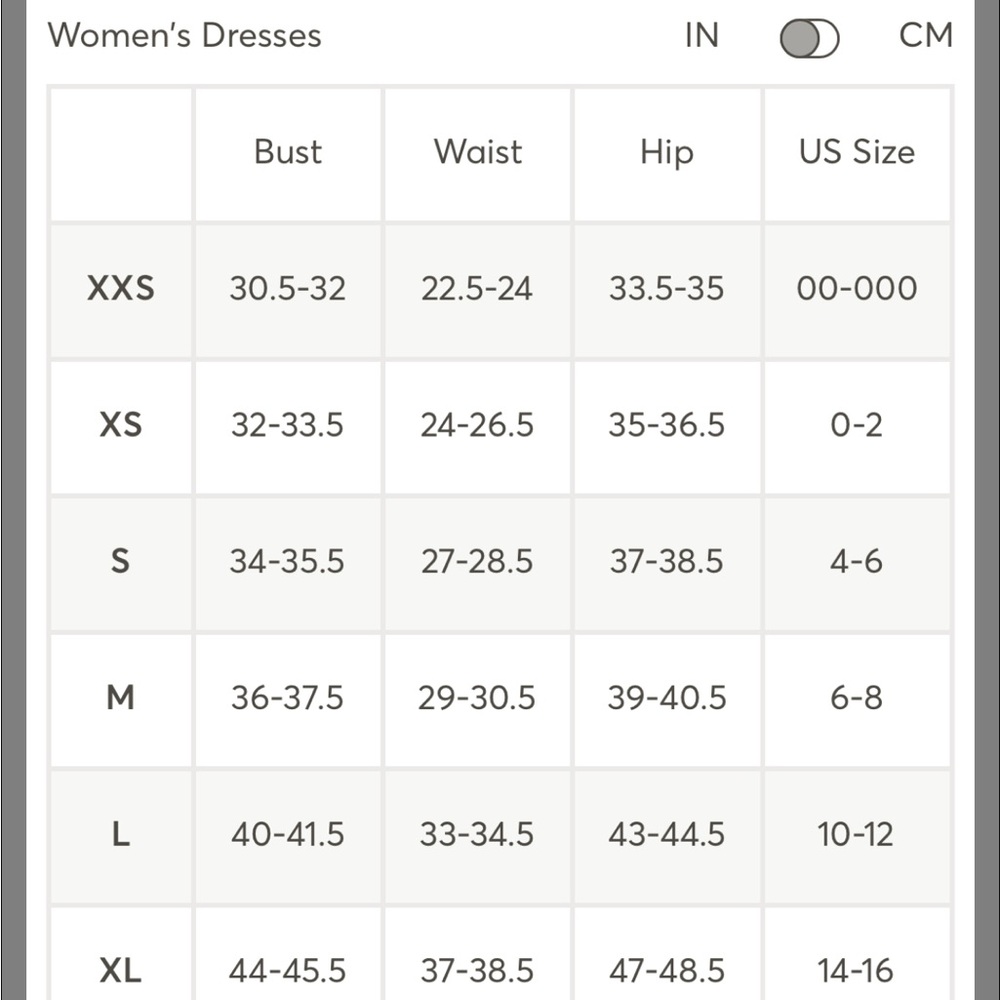Click bust value 44-45.5
The height and width of the screenshot is (1000, 1000).
coord(288,971)
